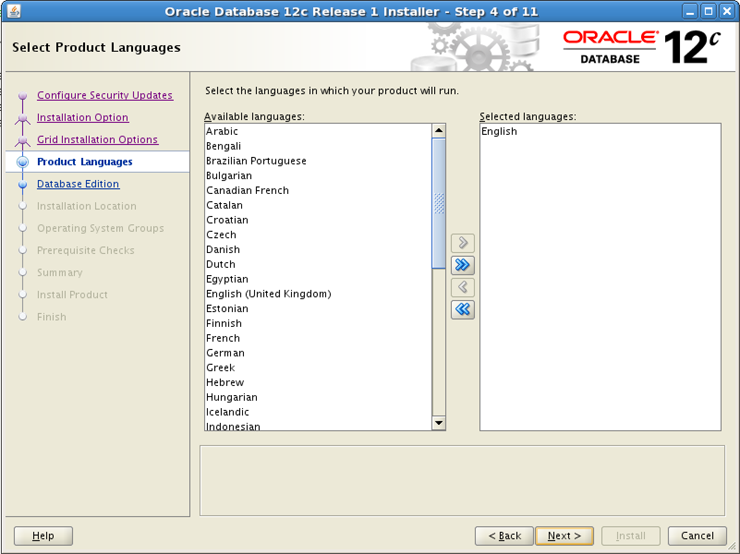Select Bulgarian in available languages
Screen dimensions: 740x554
pyautogui.click(x=318, y=176)
